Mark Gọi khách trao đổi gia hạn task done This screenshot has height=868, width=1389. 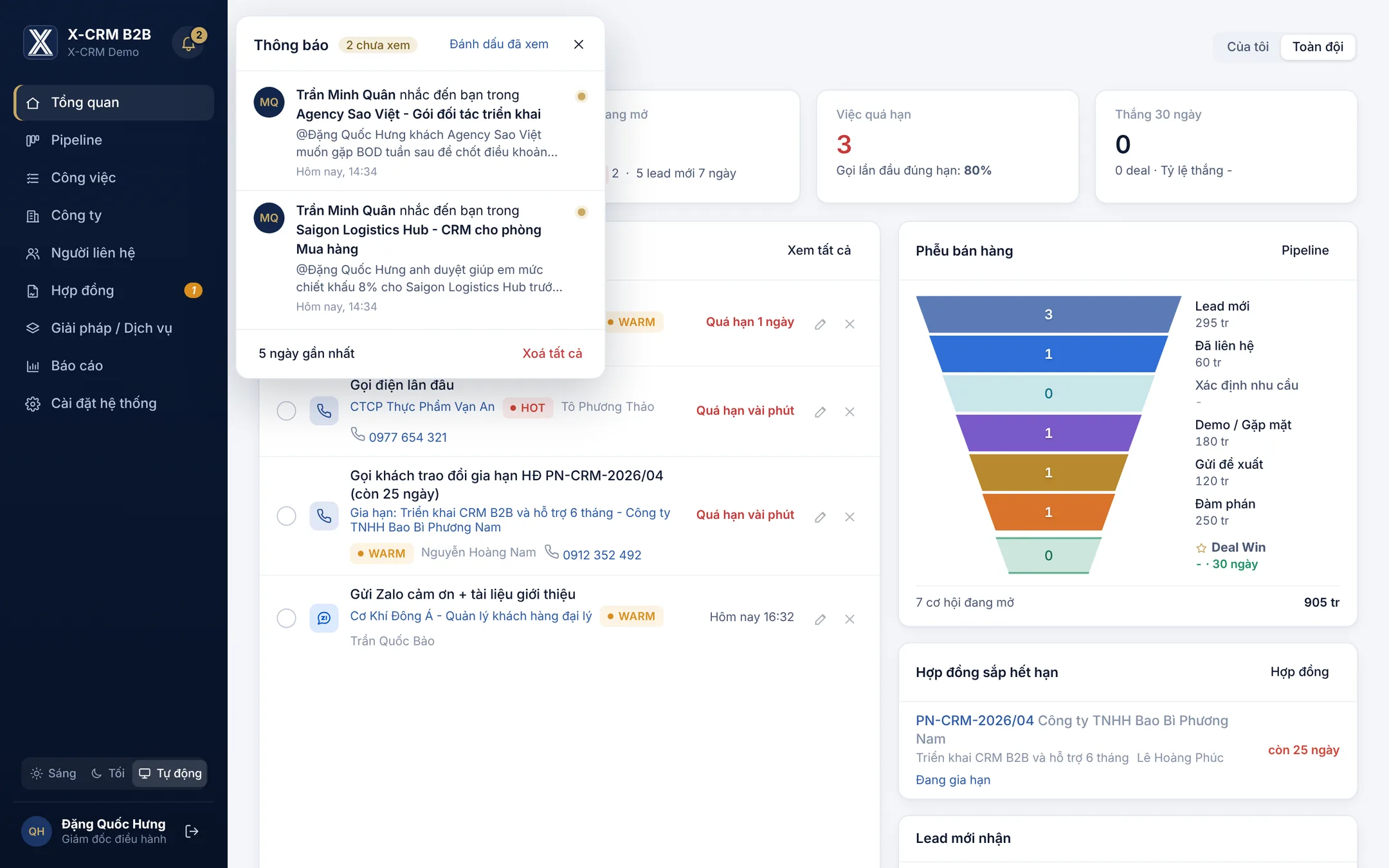[x=286, y=516]
